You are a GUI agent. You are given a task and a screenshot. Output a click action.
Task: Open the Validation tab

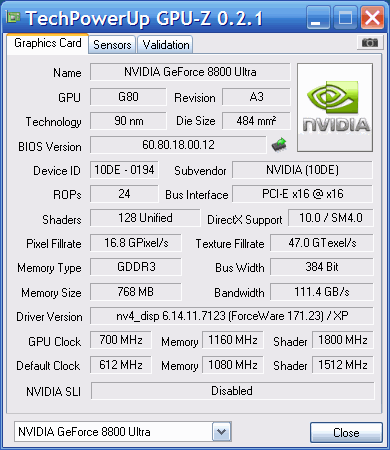pos(166,45)
